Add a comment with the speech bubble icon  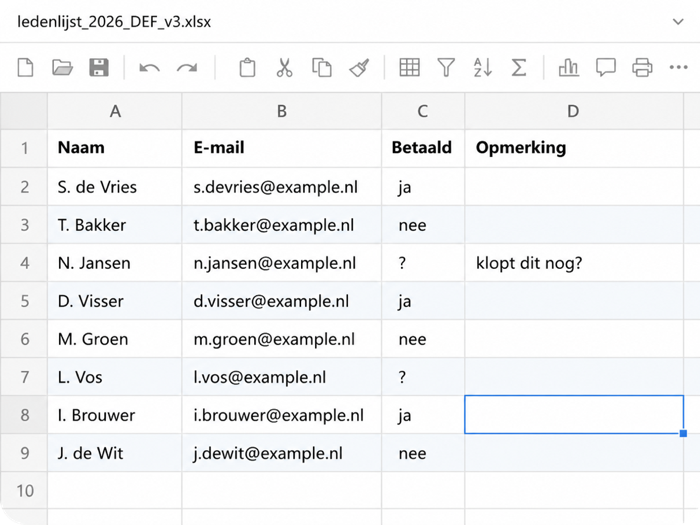606,68
